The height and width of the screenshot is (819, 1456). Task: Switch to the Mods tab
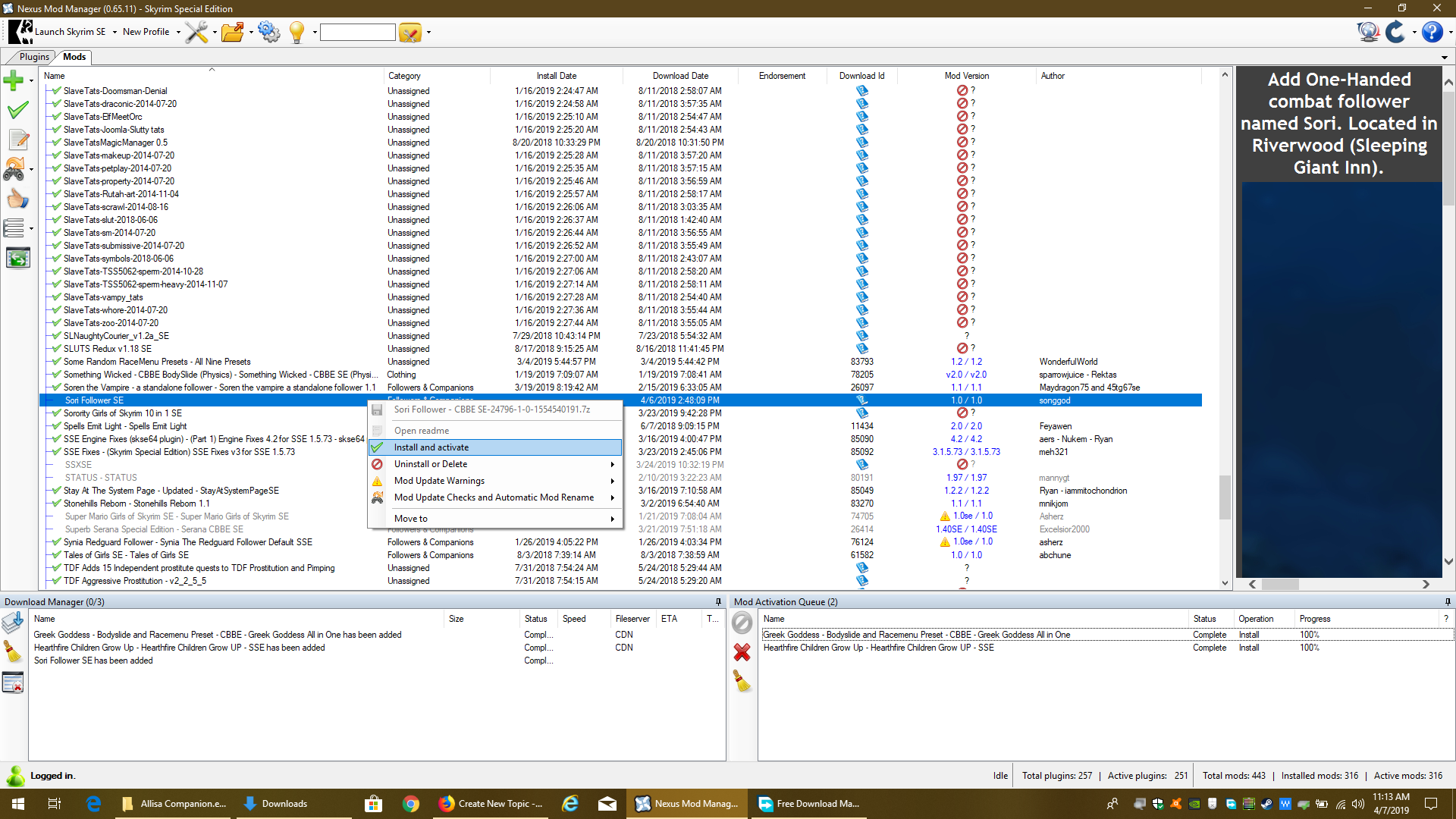tap(74, 57)
